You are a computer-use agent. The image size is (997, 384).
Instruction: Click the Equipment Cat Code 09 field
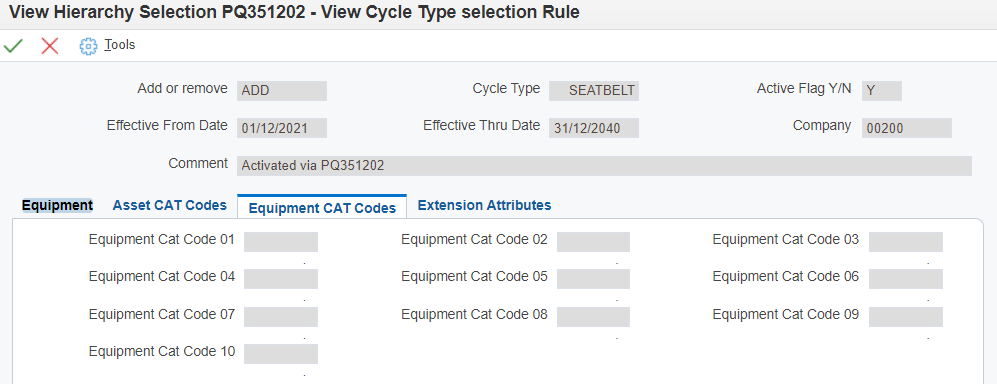905,317
